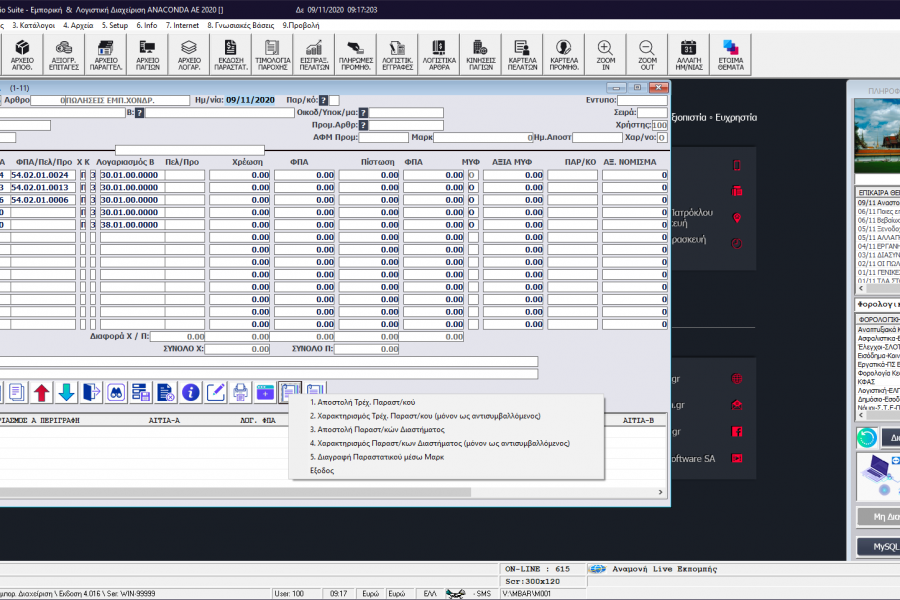Click the pencil edit icon
900x600 pixels.
[x=215, y=393]
